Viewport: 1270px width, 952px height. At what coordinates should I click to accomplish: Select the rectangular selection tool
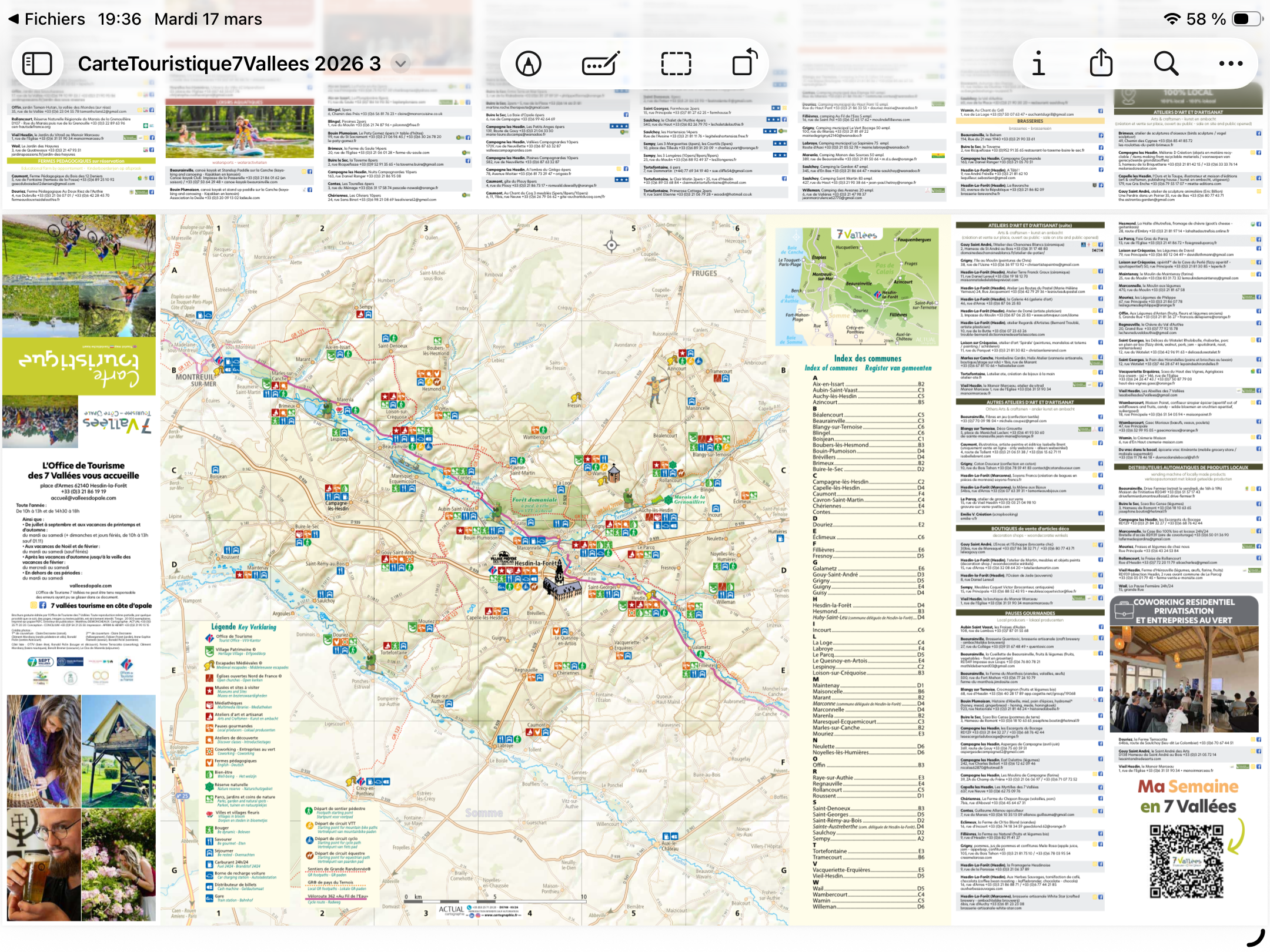[676, 63]
